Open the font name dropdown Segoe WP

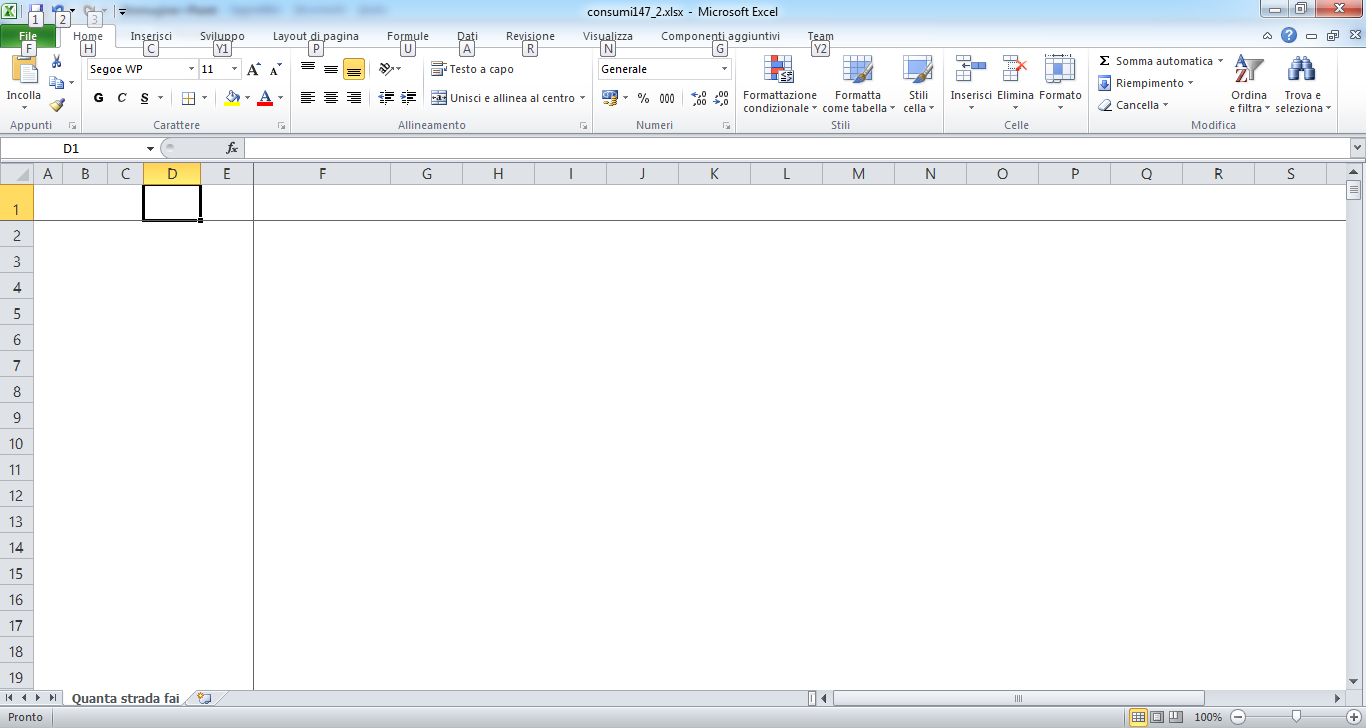[x=191, y=69]
